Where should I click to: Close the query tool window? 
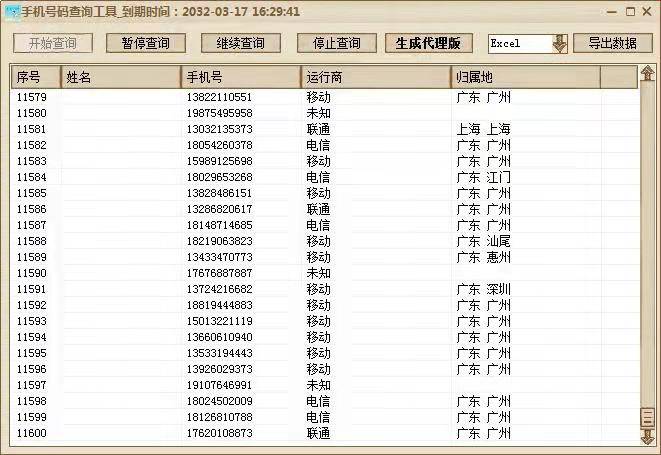click(647, 12)
